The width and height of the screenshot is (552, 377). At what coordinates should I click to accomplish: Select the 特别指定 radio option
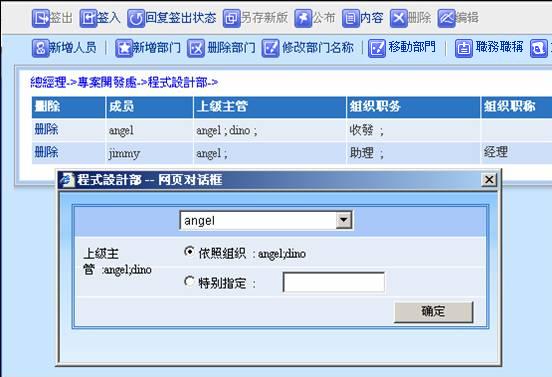[x=189, y=281]
